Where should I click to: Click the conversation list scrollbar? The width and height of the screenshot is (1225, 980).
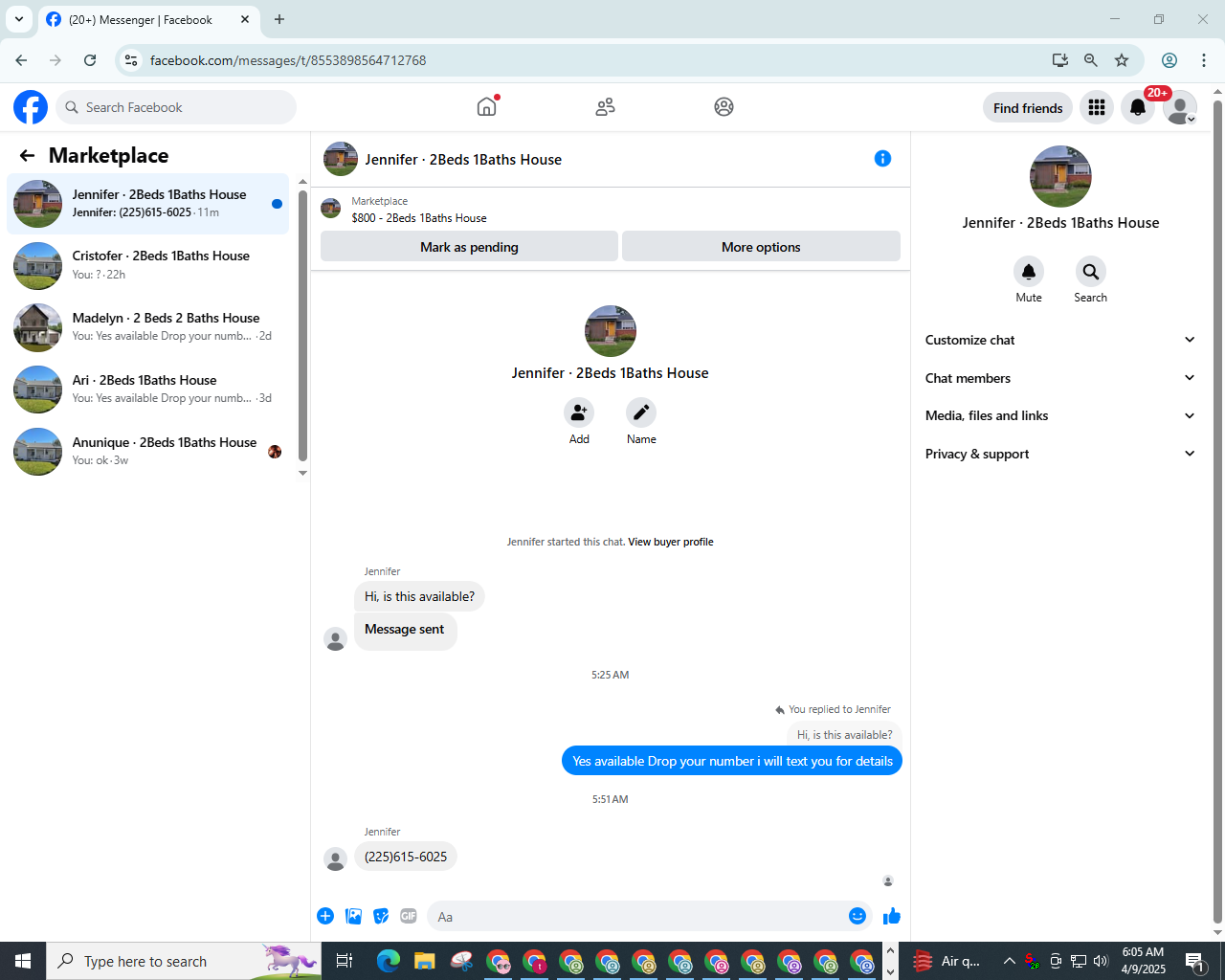302,325
